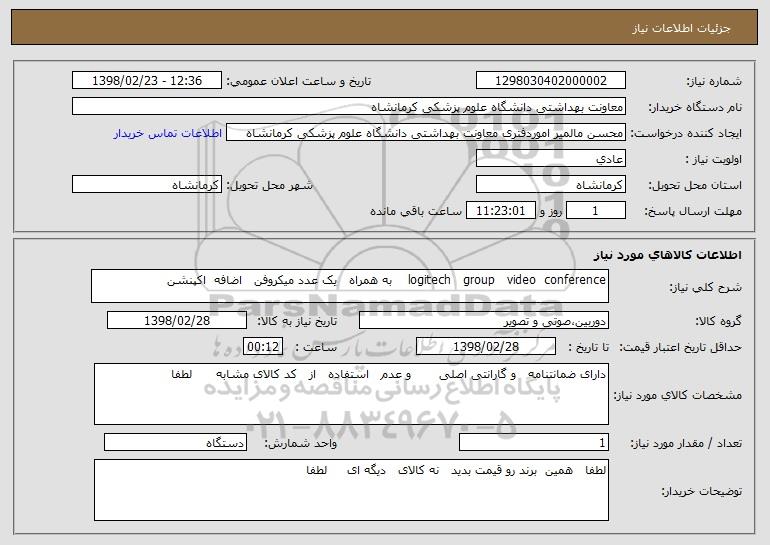Click the توضیحات خریدار label
The height and width of the screenshot is (545, 770).
pyautogui.click(x=702, y=491)
